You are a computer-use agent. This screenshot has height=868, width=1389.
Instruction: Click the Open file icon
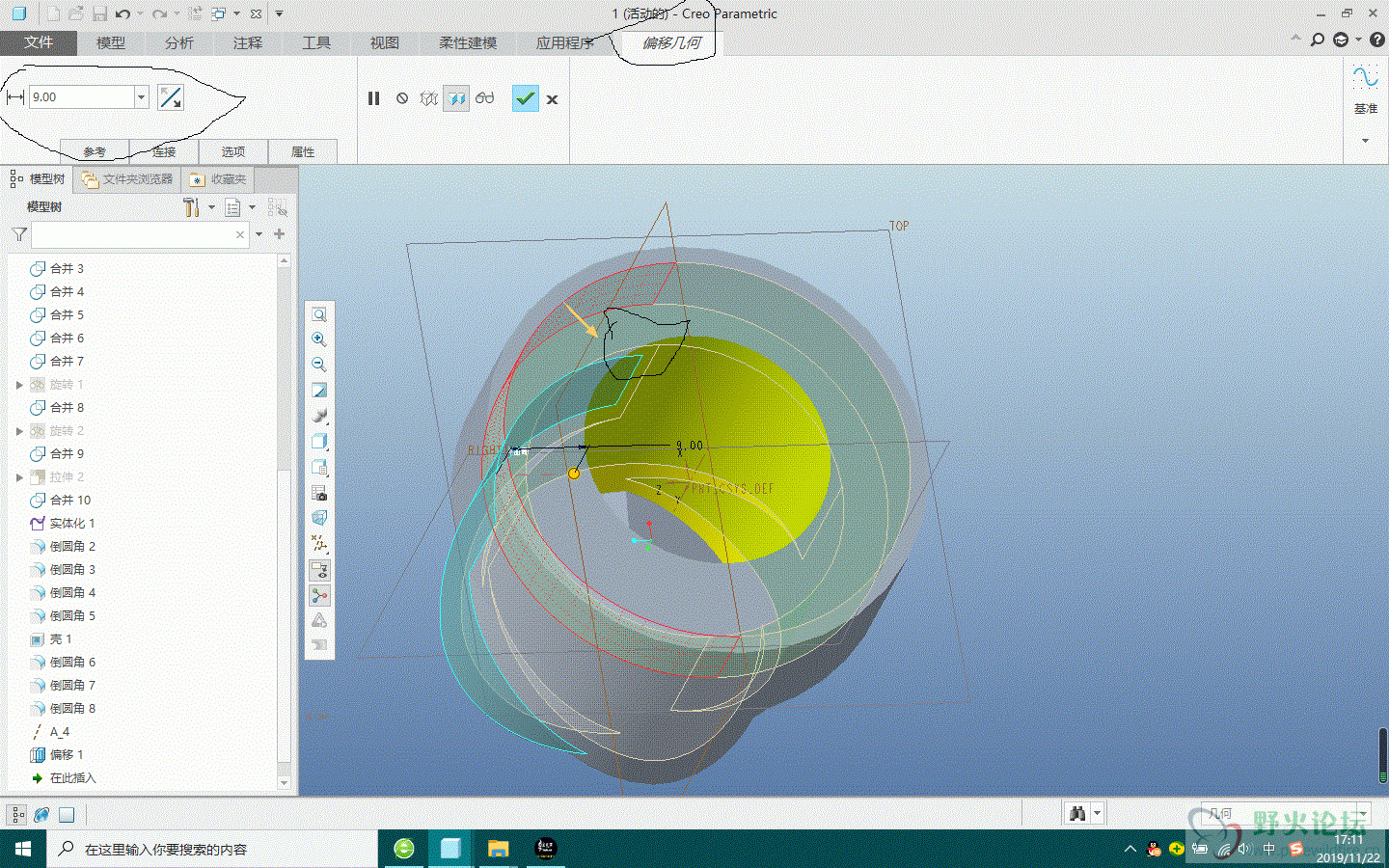point(76,14)
